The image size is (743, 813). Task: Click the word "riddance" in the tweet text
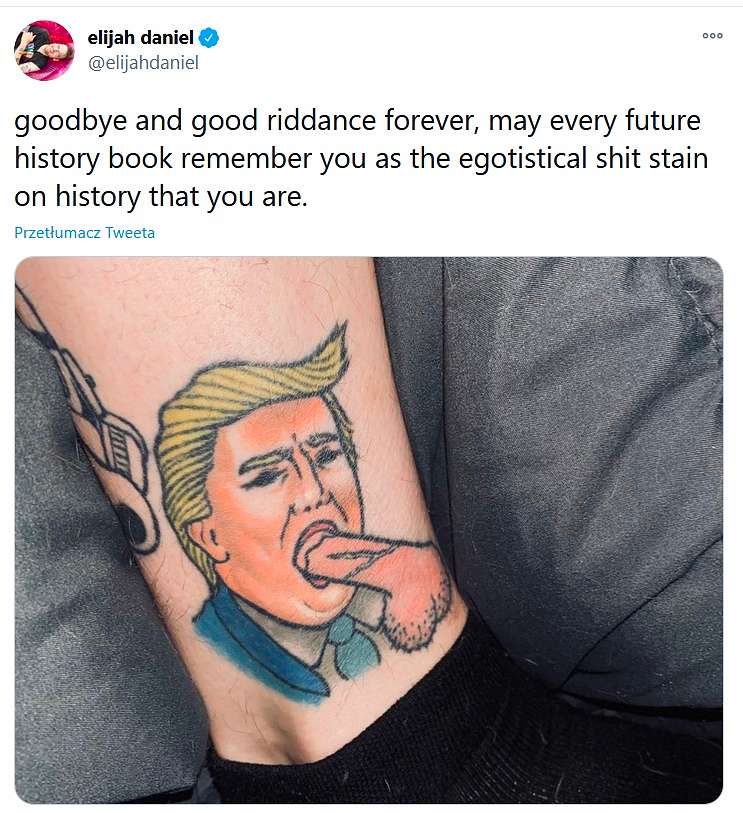point(321,120)
